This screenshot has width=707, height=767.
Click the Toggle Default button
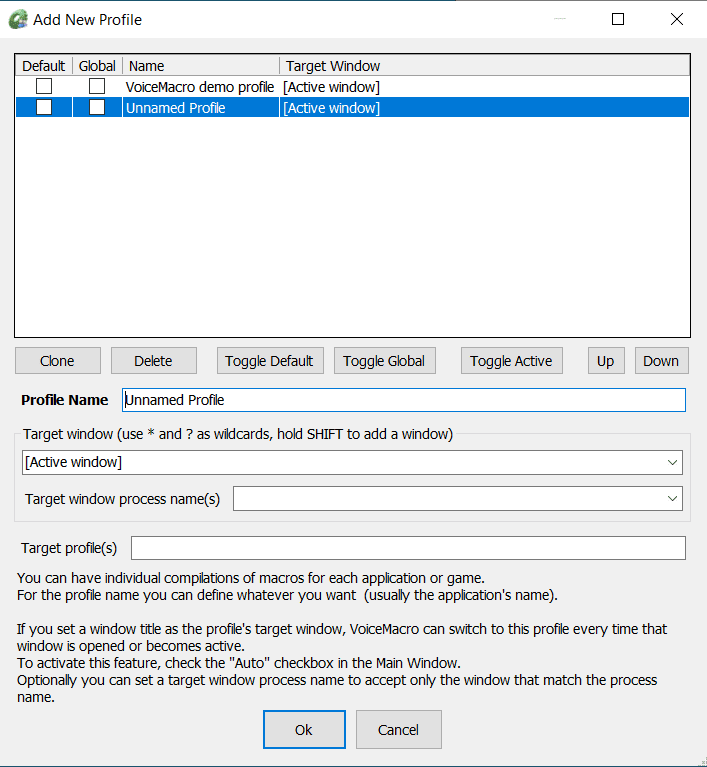tap(270, 361)
